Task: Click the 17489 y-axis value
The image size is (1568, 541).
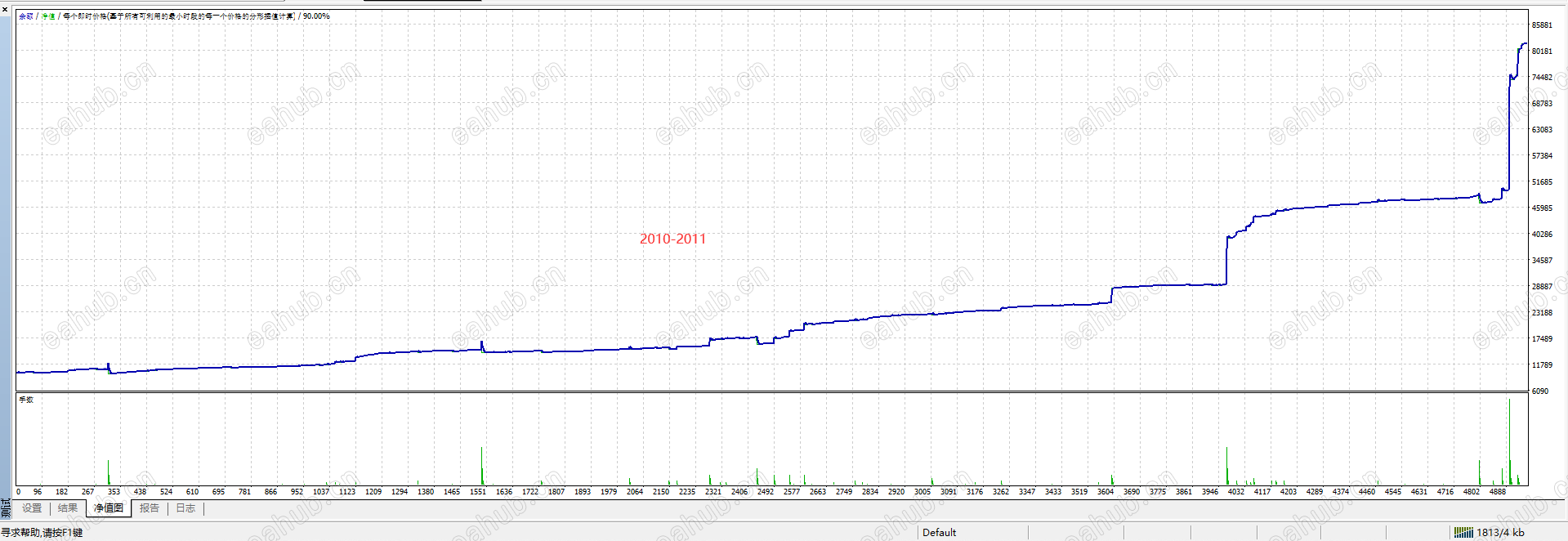Action: (1542, 339)
